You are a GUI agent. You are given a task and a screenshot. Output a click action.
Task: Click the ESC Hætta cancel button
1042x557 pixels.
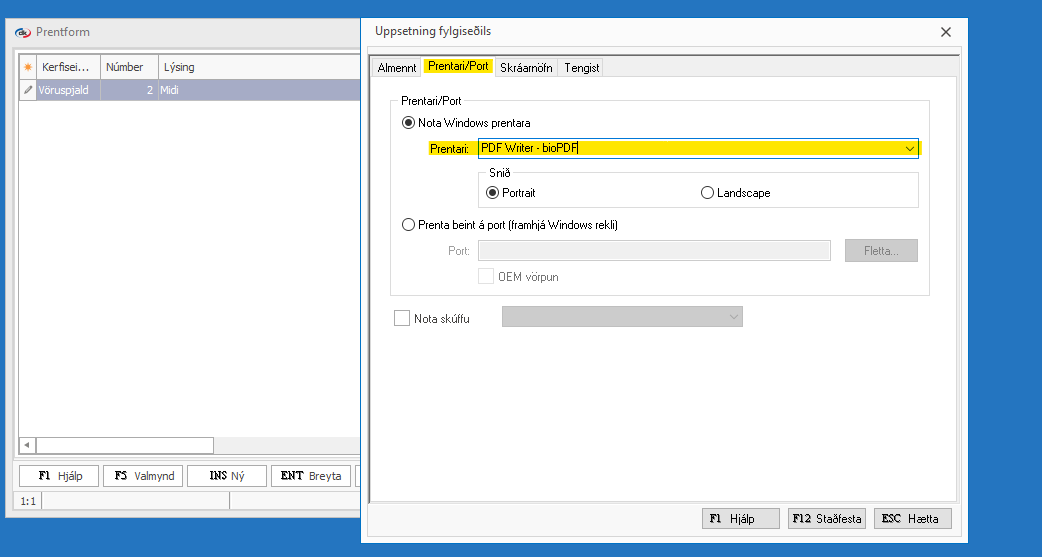(912, 519)
